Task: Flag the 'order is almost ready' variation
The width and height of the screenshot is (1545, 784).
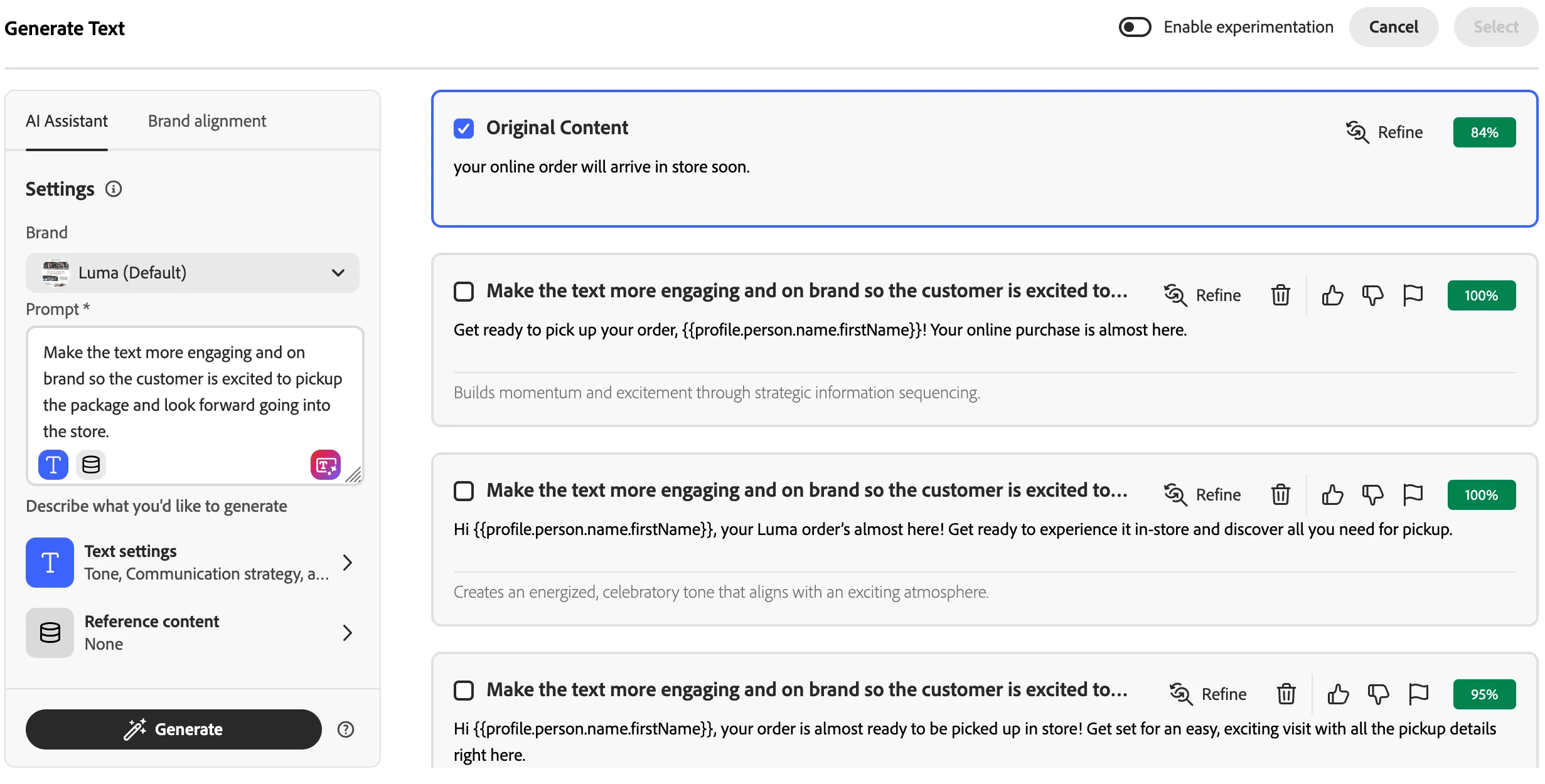Action: pyautogui.click(x=1418, y=694)
